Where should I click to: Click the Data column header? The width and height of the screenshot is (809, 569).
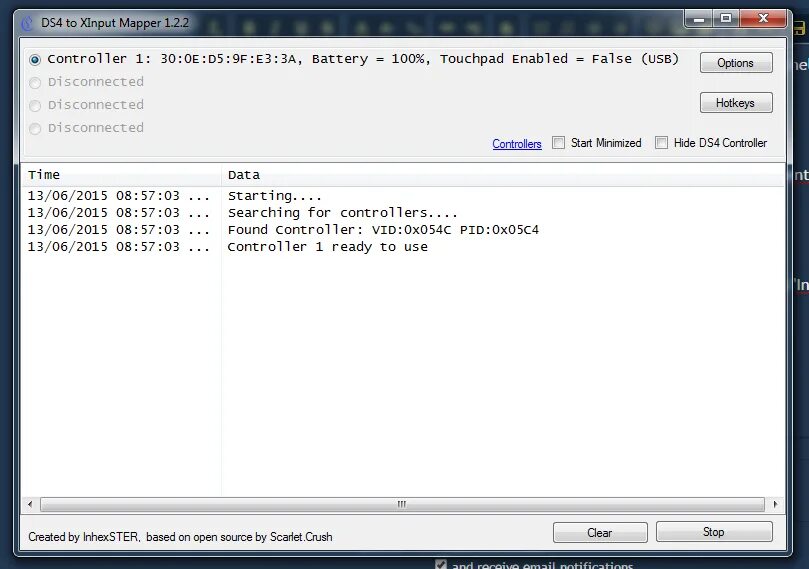click(x=503, y=175)
